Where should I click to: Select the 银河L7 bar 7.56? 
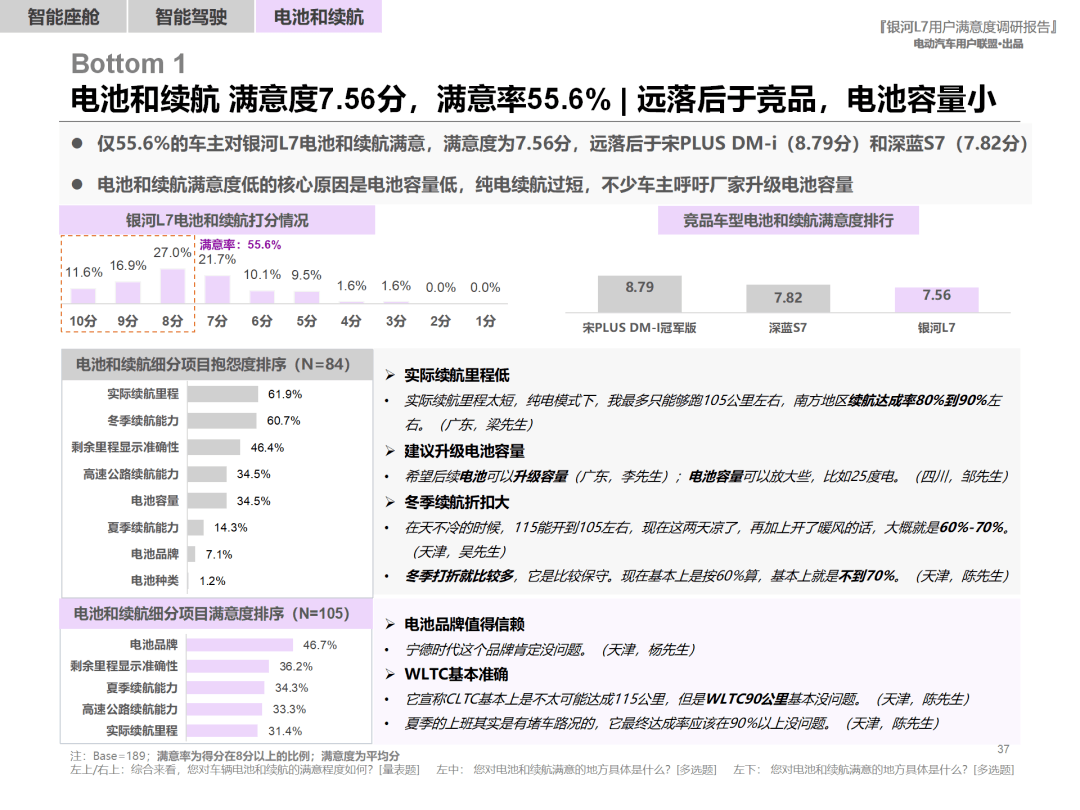pos(937,300)
